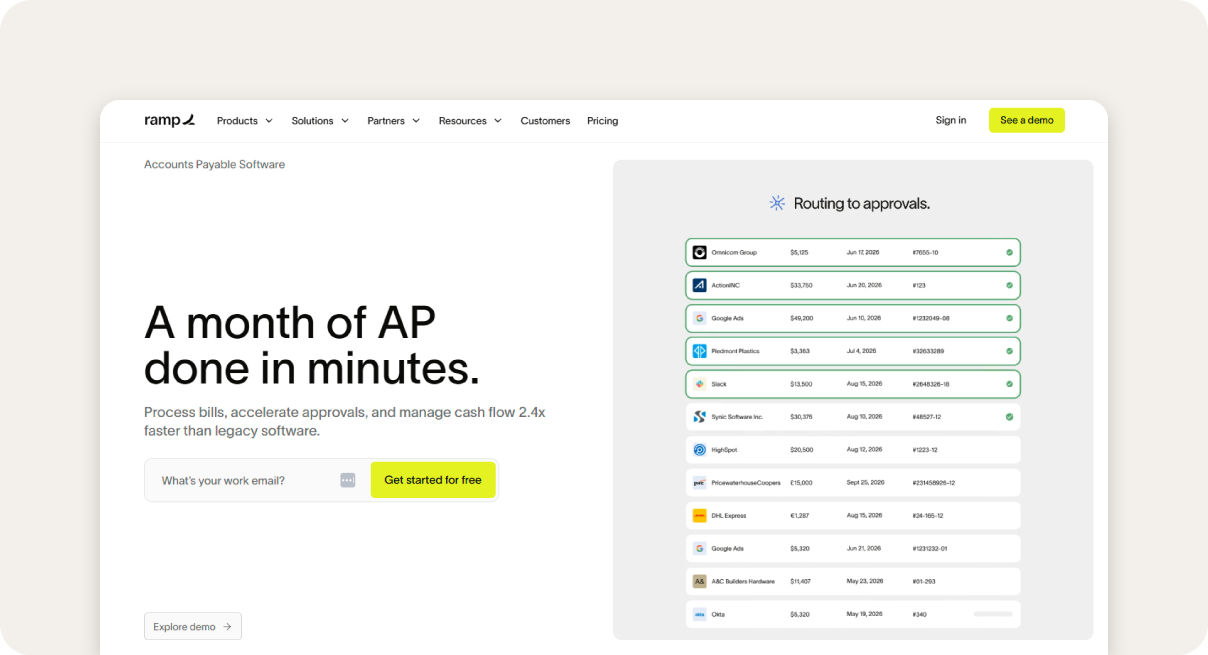This screenshot has width=1208, height=655.
Task: Click green checkmark on ActionINC row
Action: pyautogui.click(x=1009, y=285)
